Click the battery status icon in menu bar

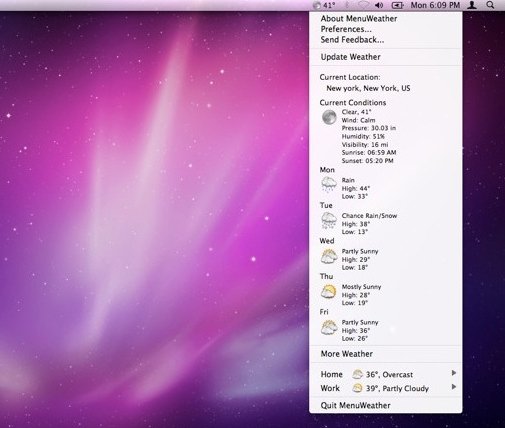click(397, 5)
